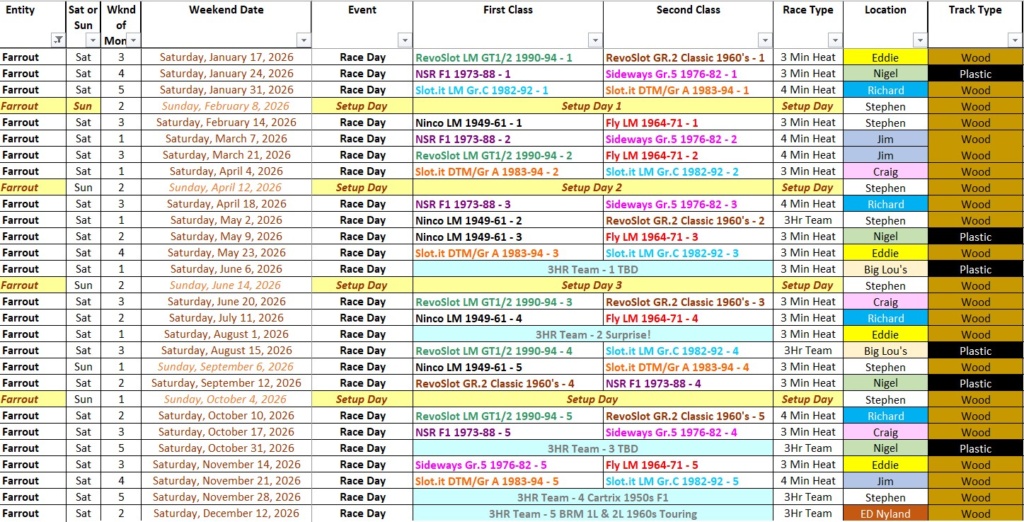Expand the Weekend Date filter arrow
This screenshot has height=522, width=1024.
[x=302, y=41]
